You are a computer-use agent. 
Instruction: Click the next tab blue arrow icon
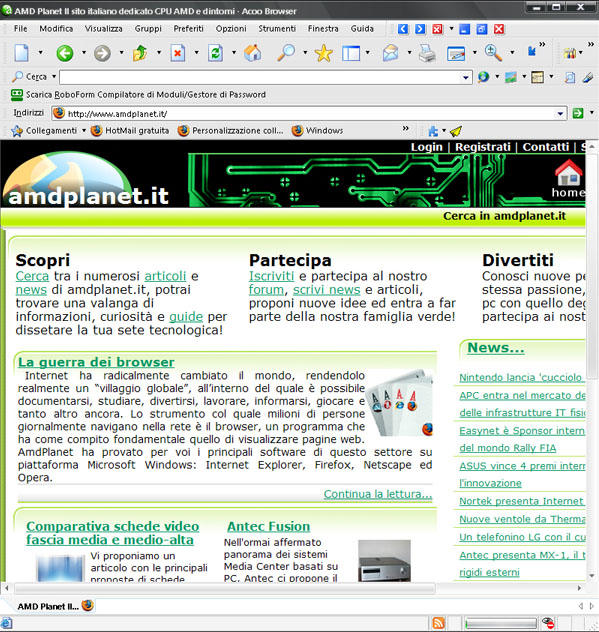click(x=420, y=29)
